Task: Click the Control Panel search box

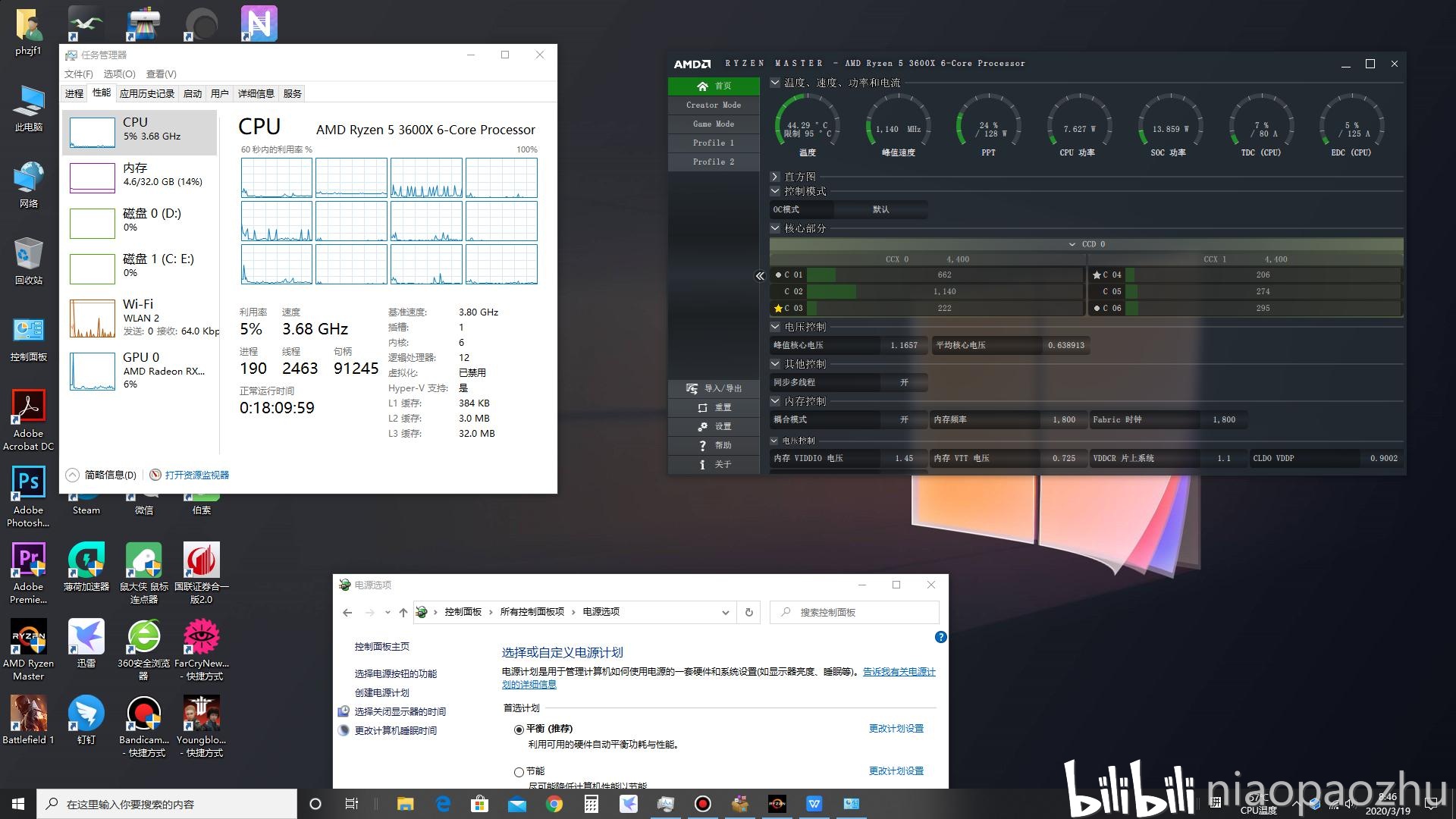Action: pos(855,612)
